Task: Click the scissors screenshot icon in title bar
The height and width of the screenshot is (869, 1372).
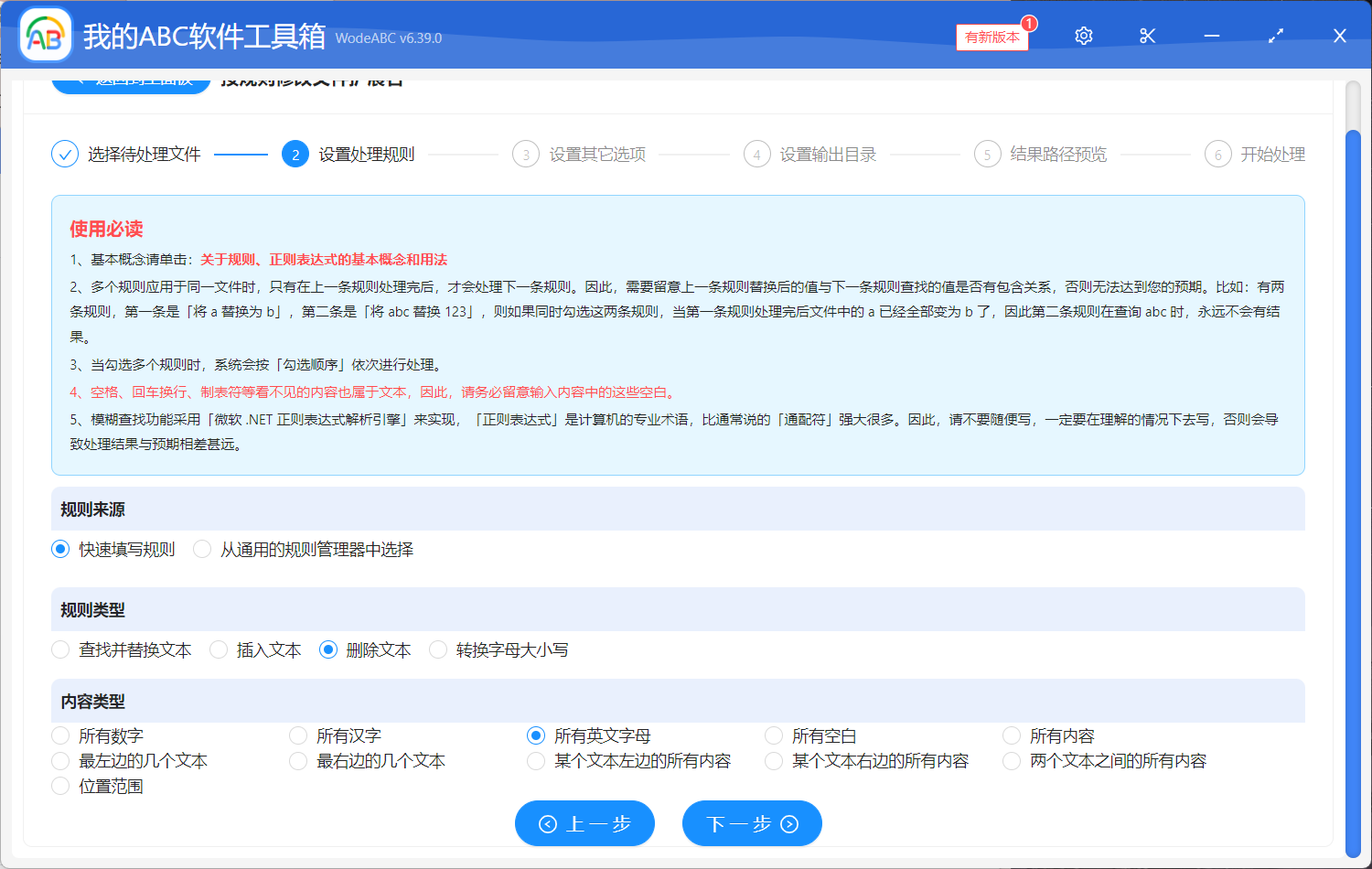Action: click(1147, 35)
